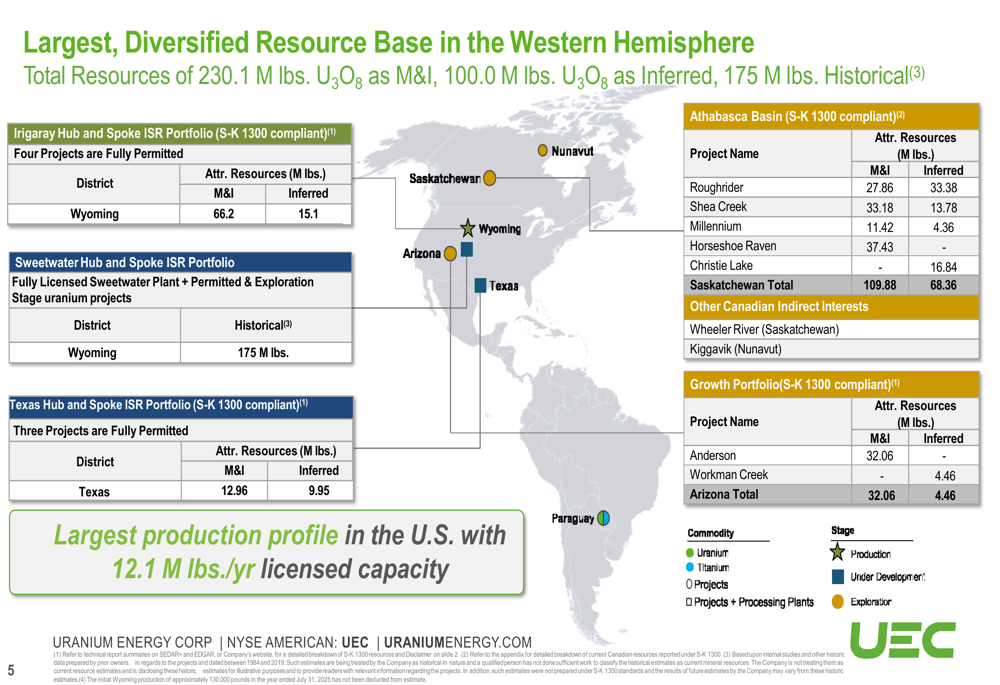Click the Workman Creek project name
Image resolution: width=1000 pixels, height=685 pixels.
click(x=728, y=475)
